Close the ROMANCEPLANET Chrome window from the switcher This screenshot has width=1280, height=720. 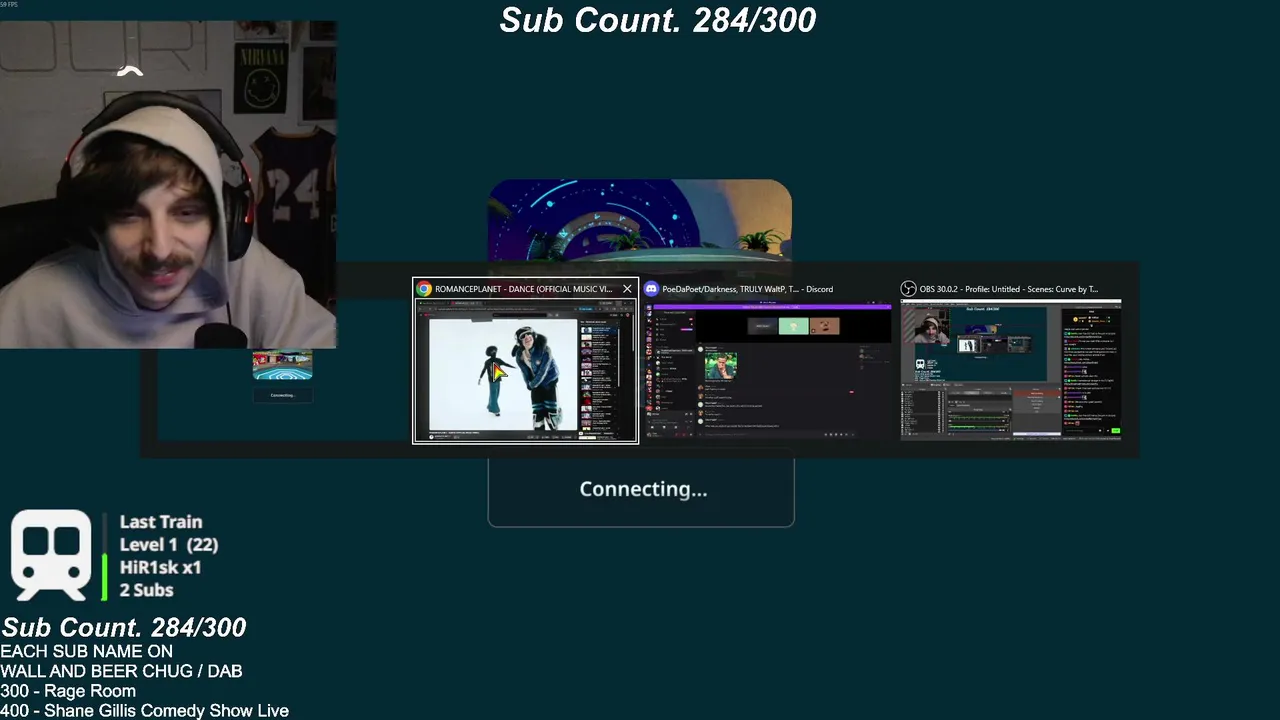pos(627,289)
